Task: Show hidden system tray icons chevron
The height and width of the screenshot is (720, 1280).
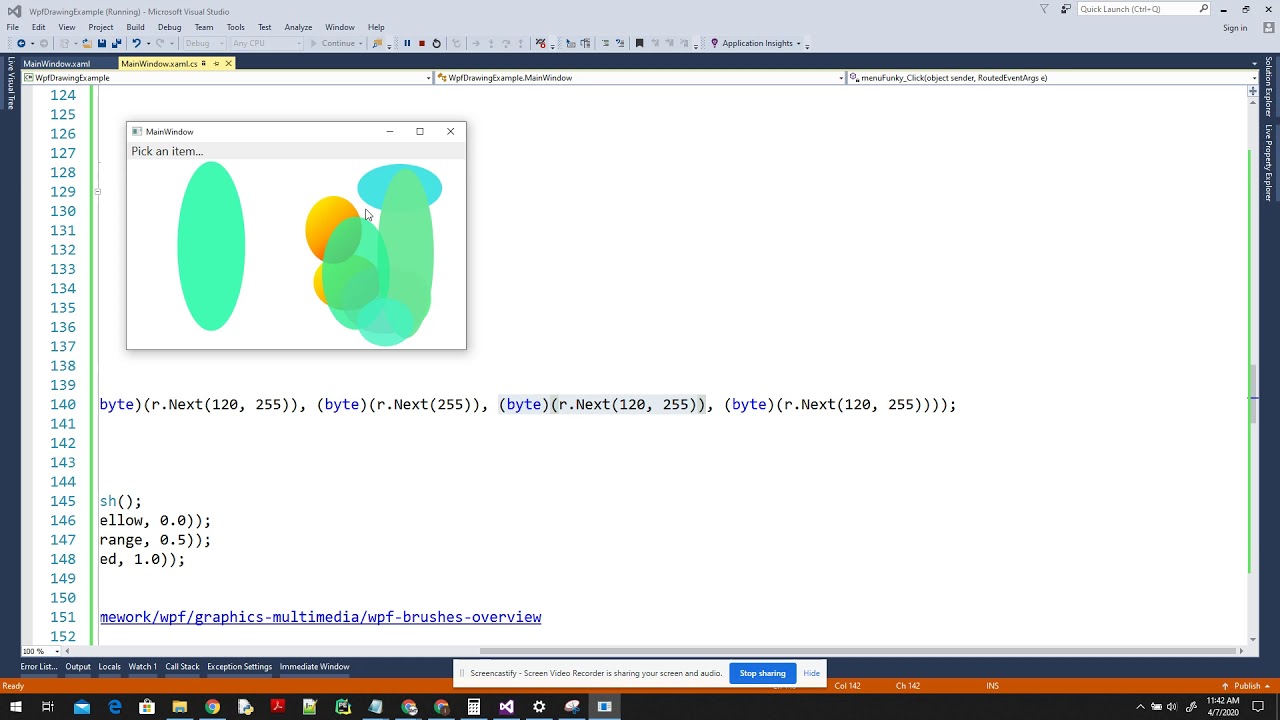Action: [1140, 707]
